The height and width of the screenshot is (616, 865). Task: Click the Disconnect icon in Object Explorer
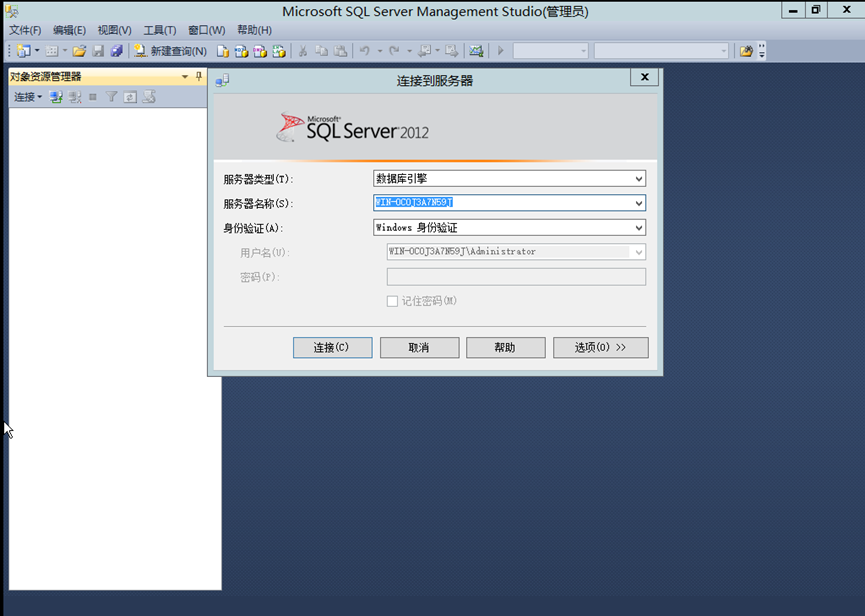[x=75, y=98]
